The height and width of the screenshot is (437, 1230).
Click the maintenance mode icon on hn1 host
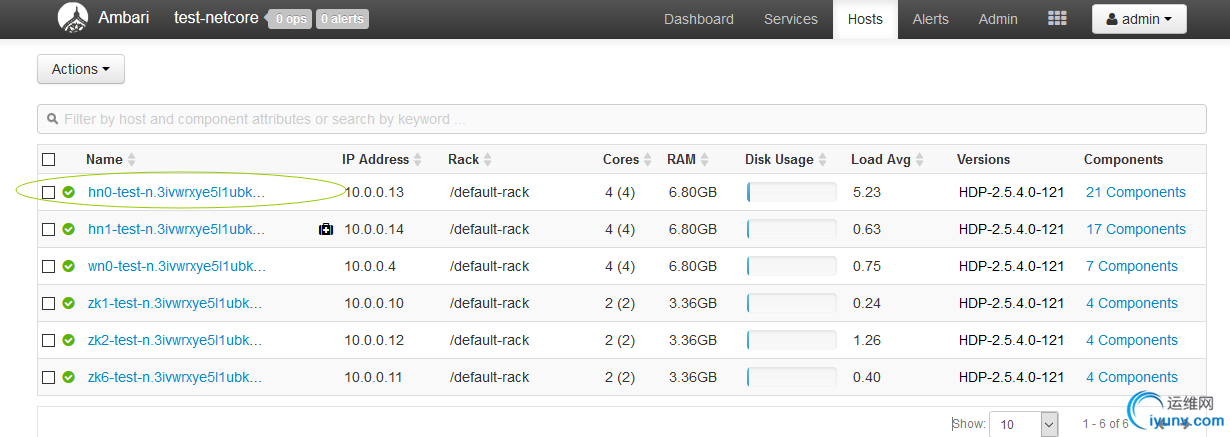point(325,230)
